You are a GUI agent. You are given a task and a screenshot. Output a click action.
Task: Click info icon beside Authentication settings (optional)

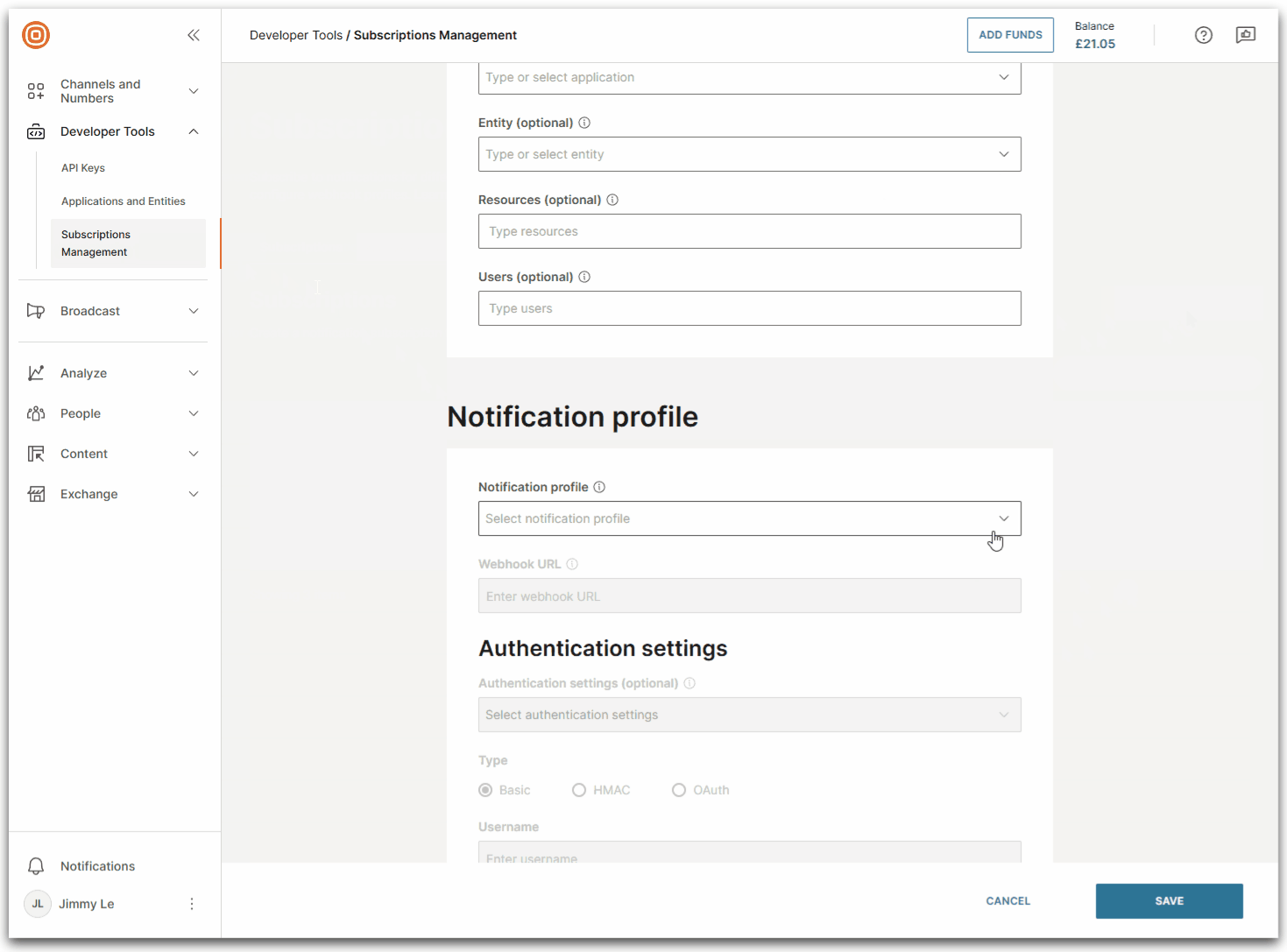coord(689,683)
